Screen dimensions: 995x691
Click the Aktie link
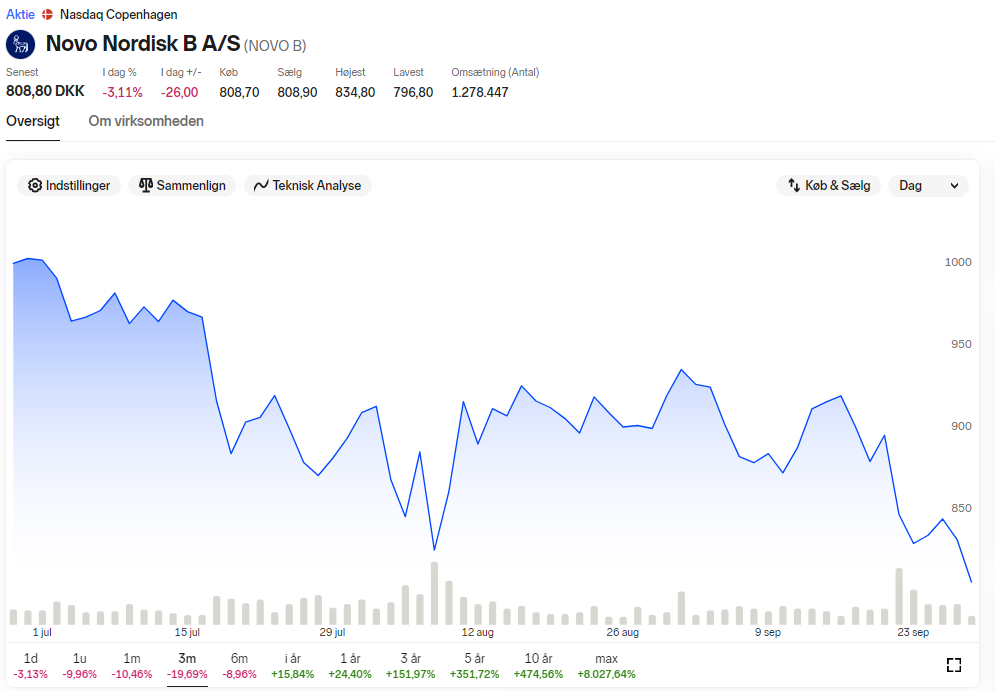tap(20, 15)
